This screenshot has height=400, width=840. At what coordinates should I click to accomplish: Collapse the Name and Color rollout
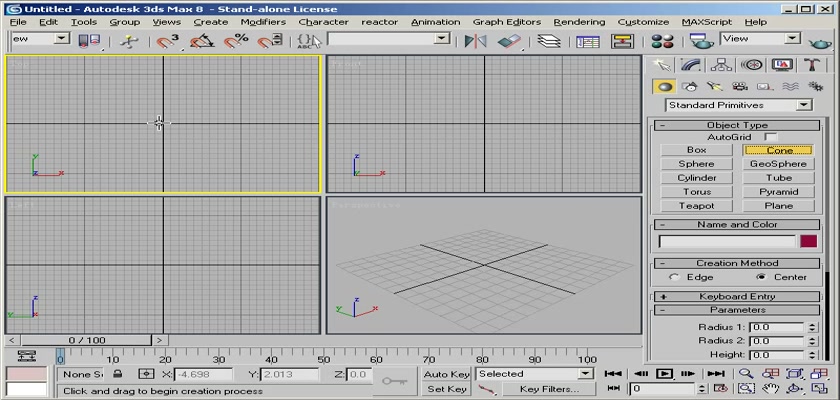click(x=737, y=224)
